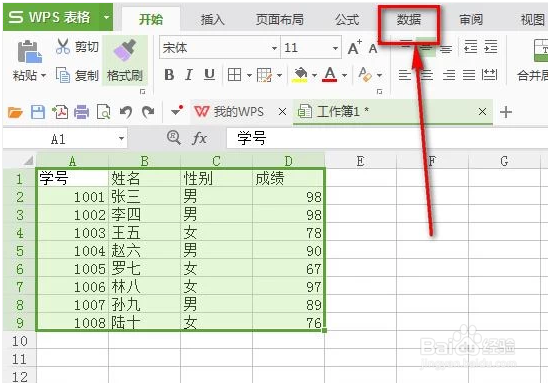Export to PDF icon
The height and width of the screenshot is (383, 548).
click(60, 112)
